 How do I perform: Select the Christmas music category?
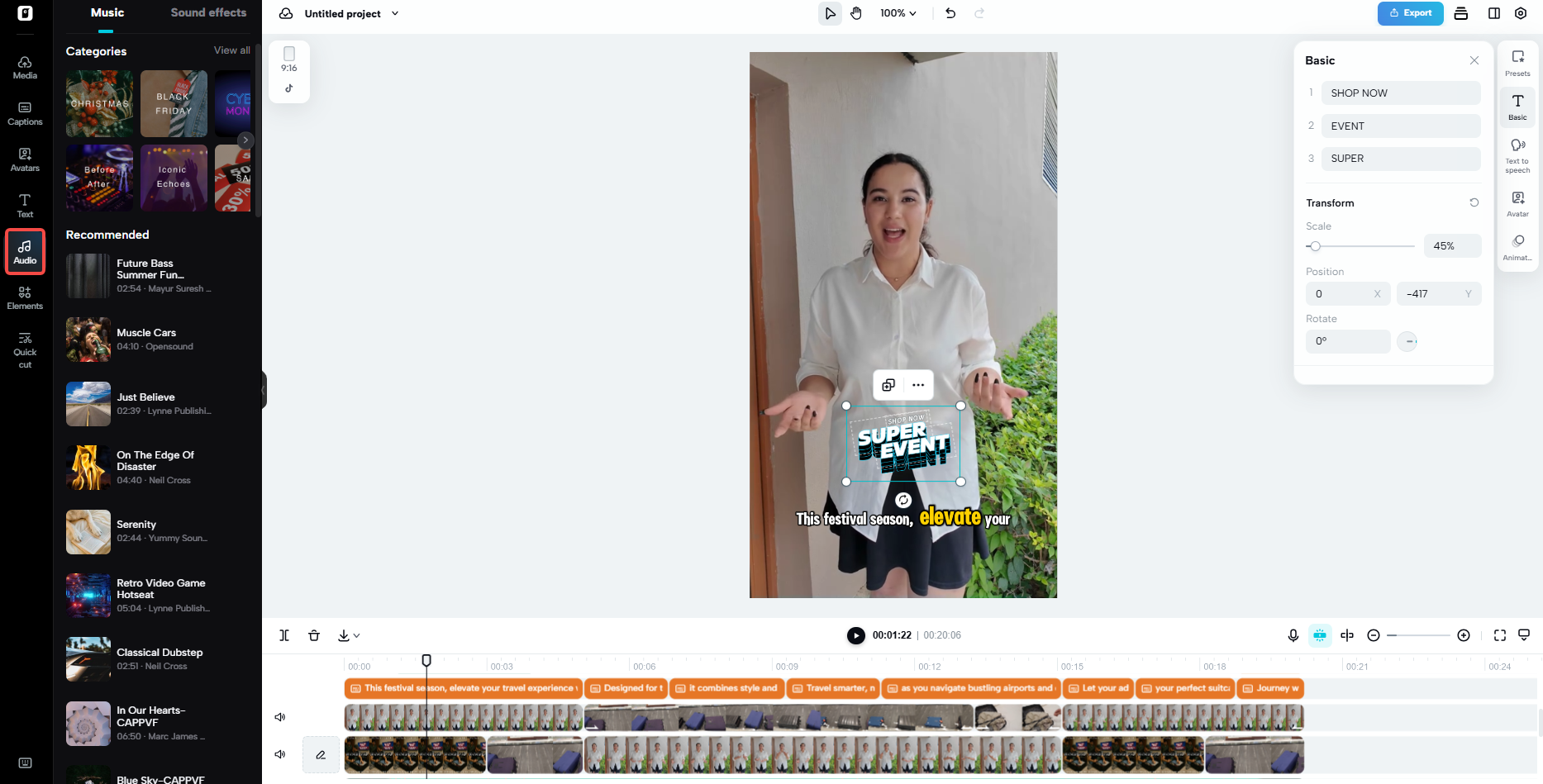click(x=99, y=103)
